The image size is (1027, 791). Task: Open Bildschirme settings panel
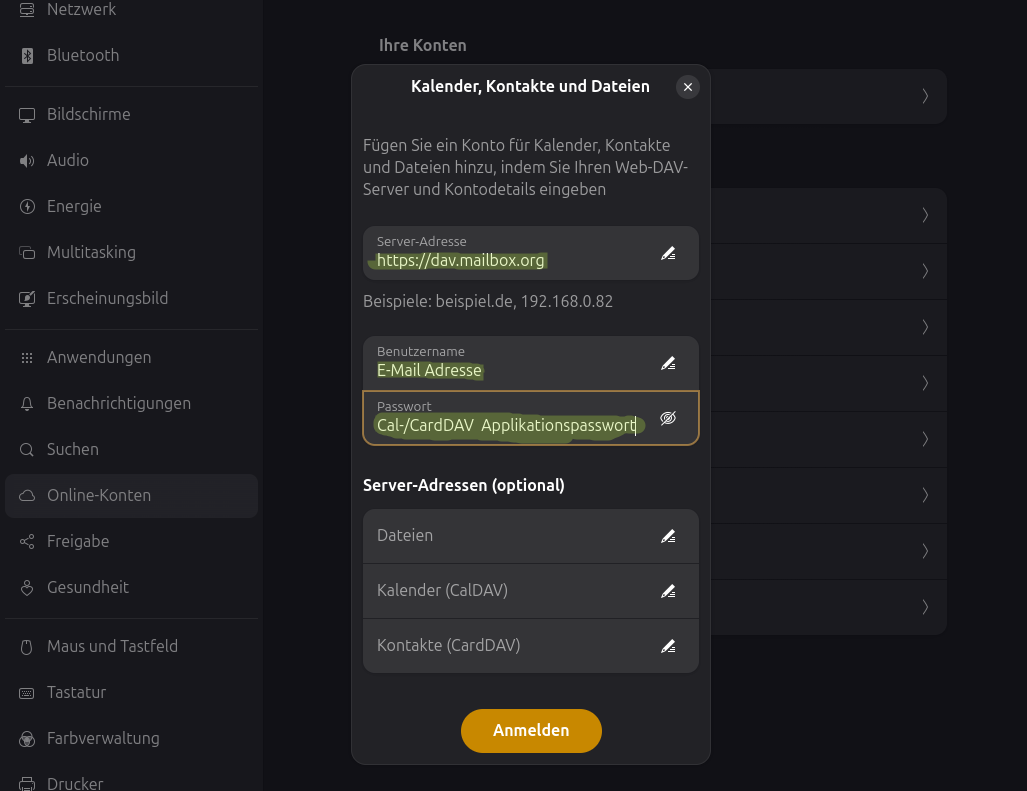pyautogui.click(x=88, y=115)
